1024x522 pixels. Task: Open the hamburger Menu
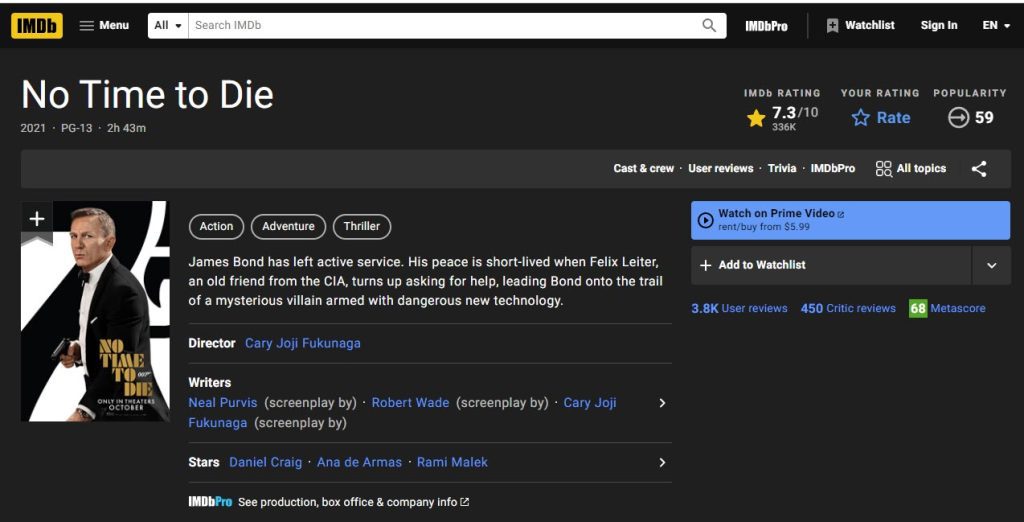(x=104, y=25)
